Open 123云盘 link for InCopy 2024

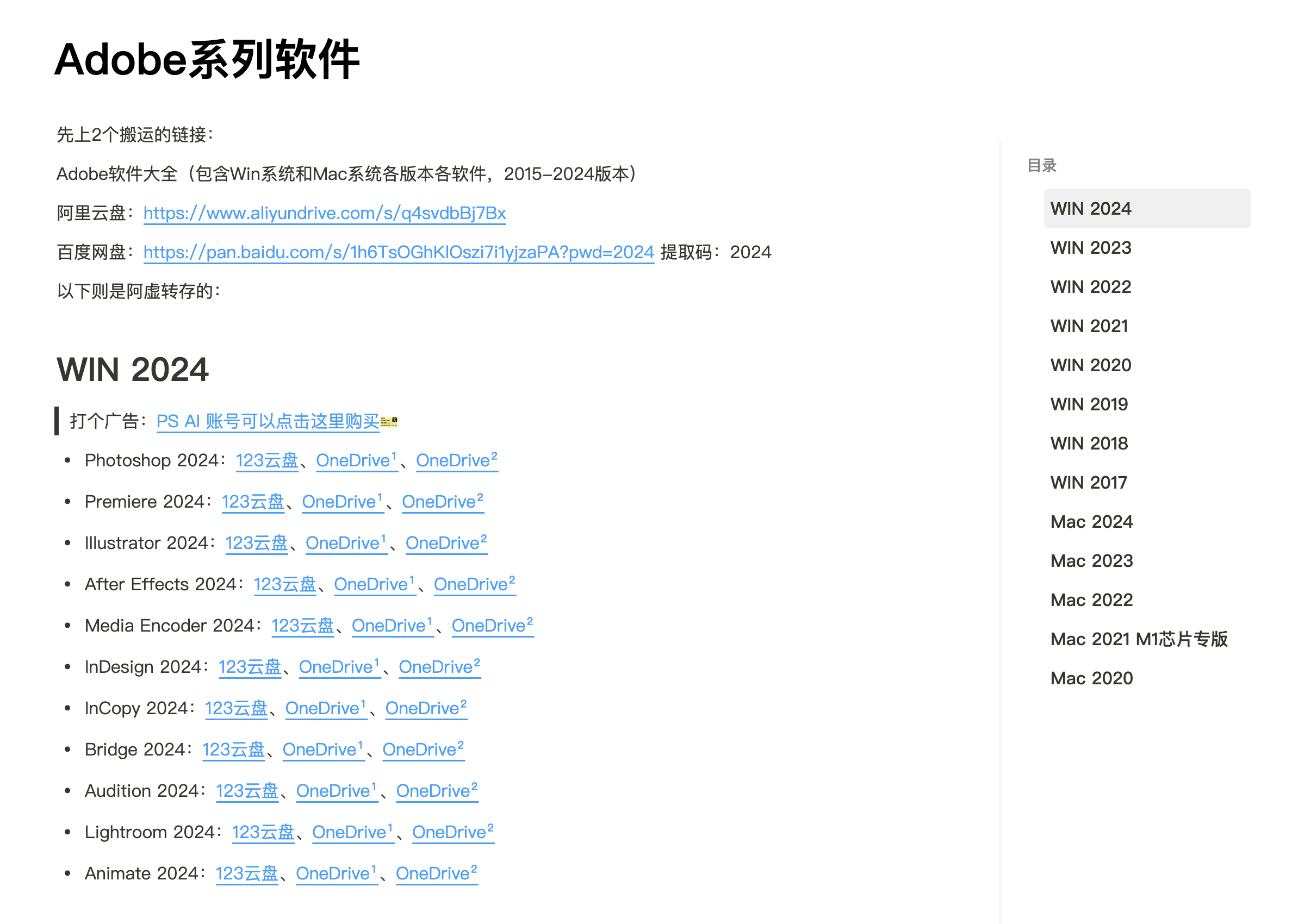click(236, 708)
